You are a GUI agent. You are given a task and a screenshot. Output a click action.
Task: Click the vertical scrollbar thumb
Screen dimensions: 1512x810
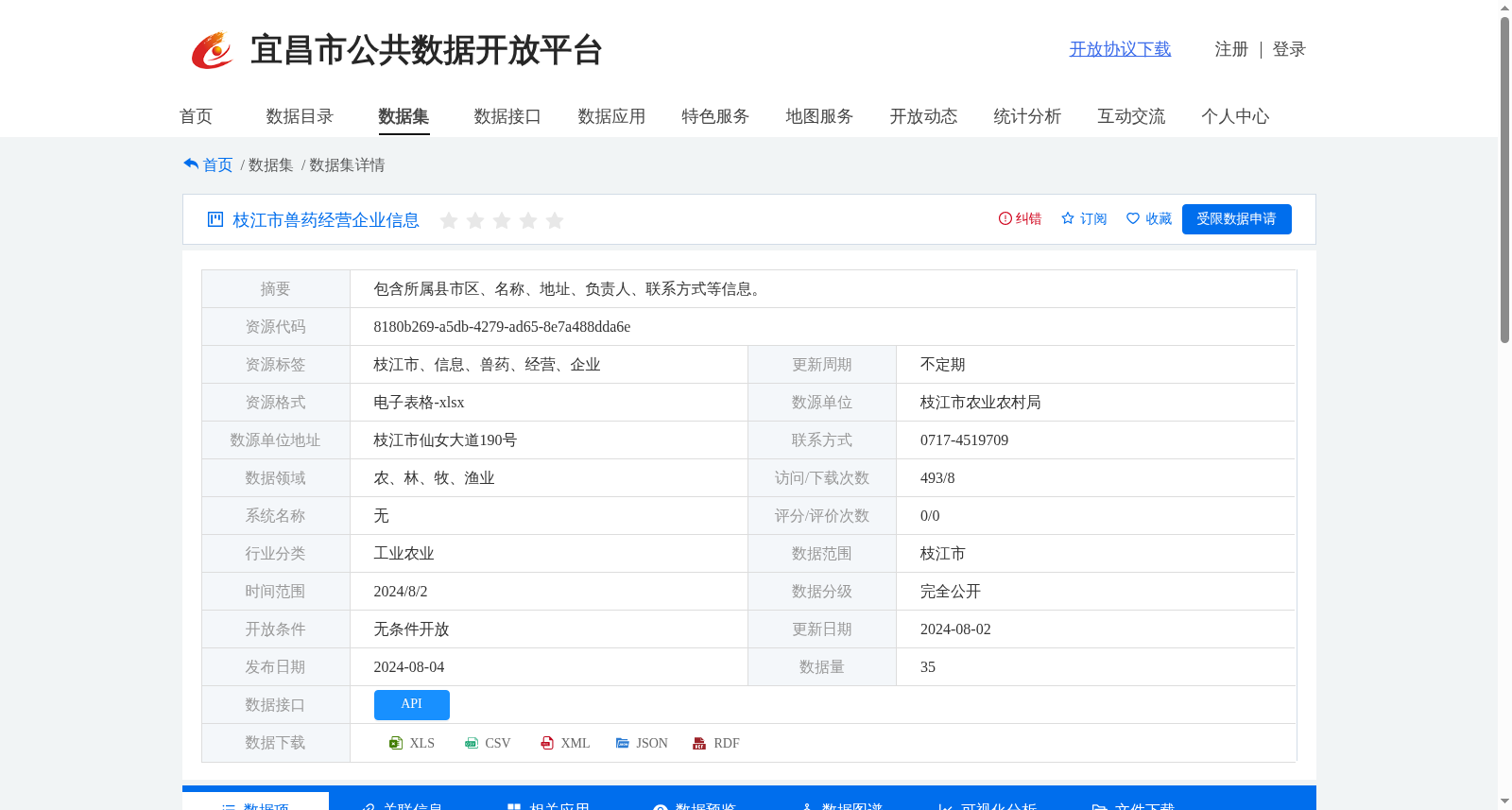click(x=1504, y=180)
